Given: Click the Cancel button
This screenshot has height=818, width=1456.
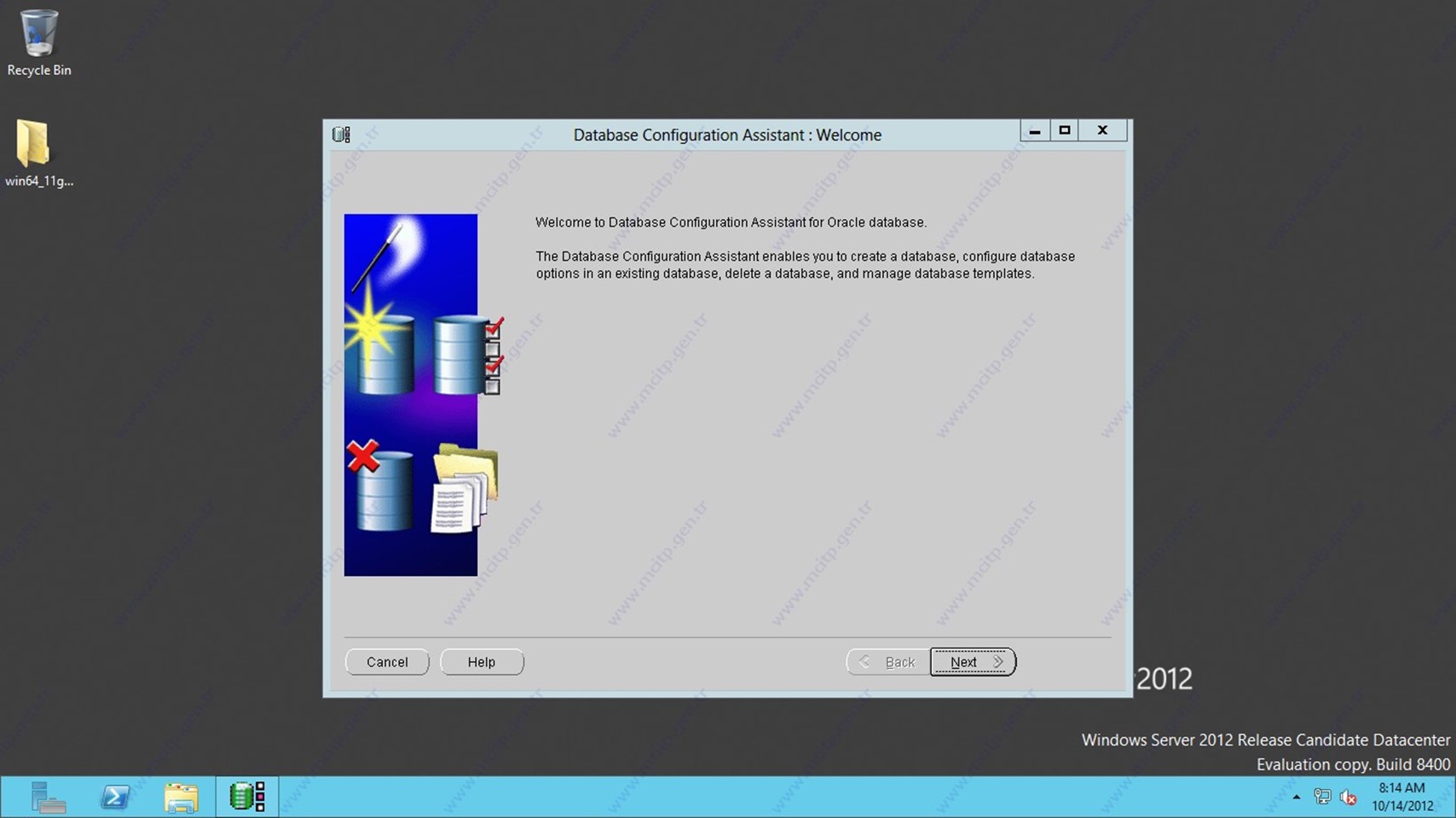Looking at the screenshot, I should 387,662.
